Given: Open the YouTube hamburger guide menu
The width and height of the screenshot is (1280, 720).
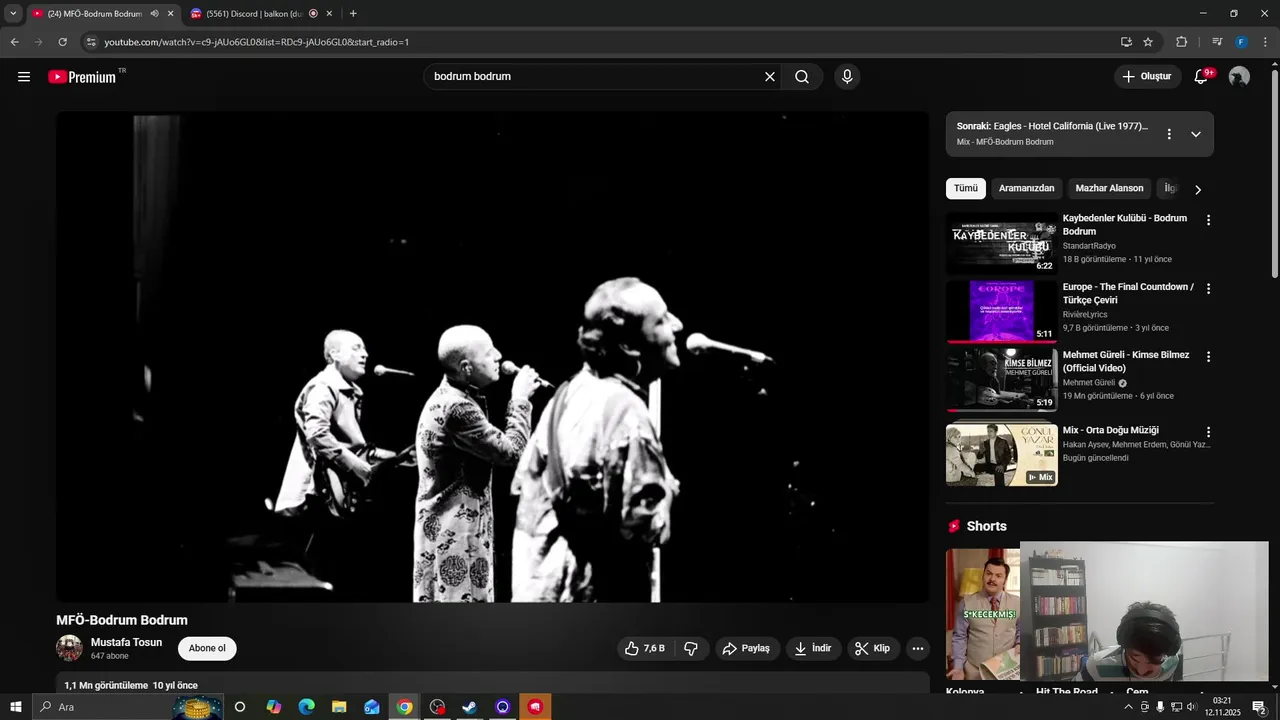Looking at the screenshot, I should [24, 77].
